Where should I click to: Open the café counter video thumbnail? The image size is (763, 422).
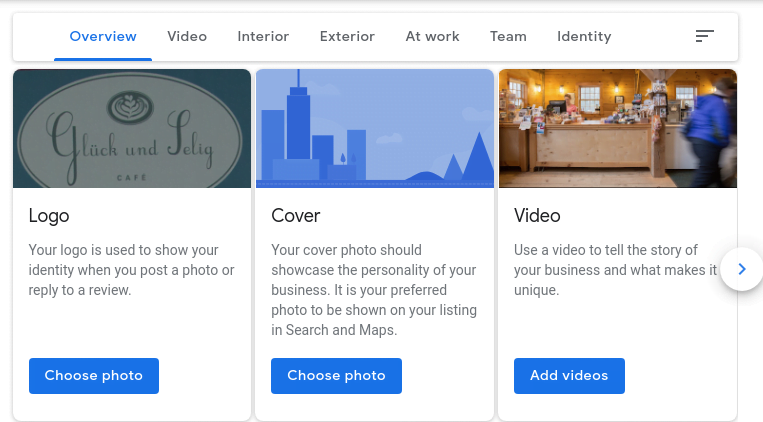618,128
